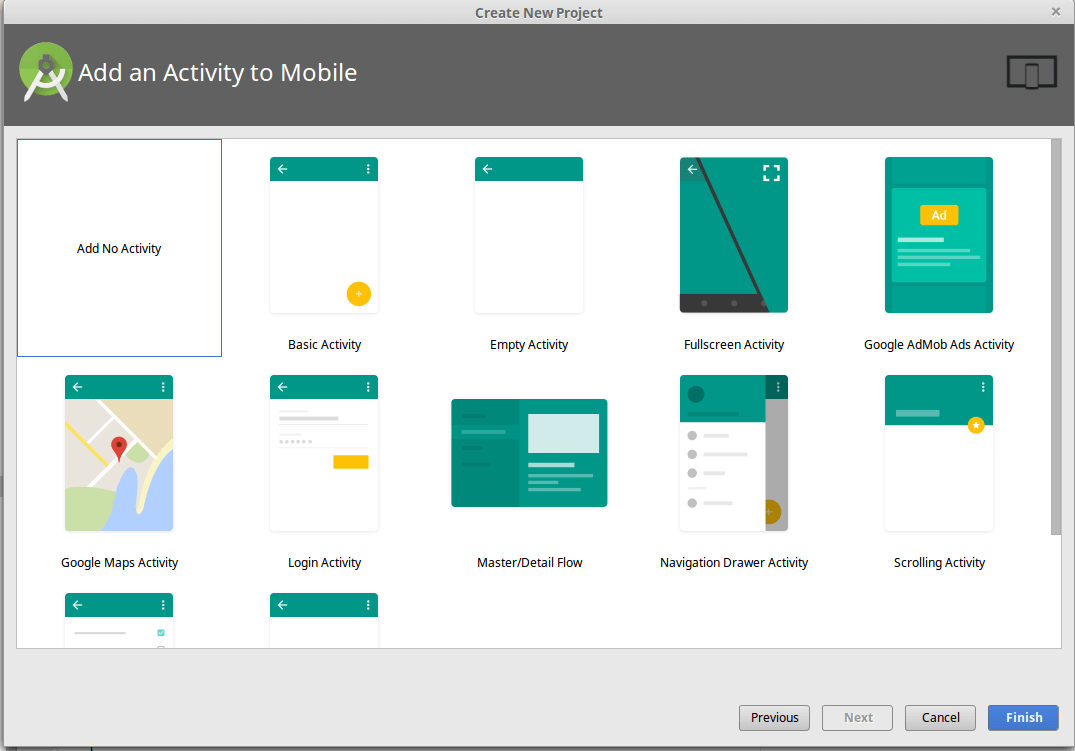Cancel the project creation wizard

[x=940, y=717]
